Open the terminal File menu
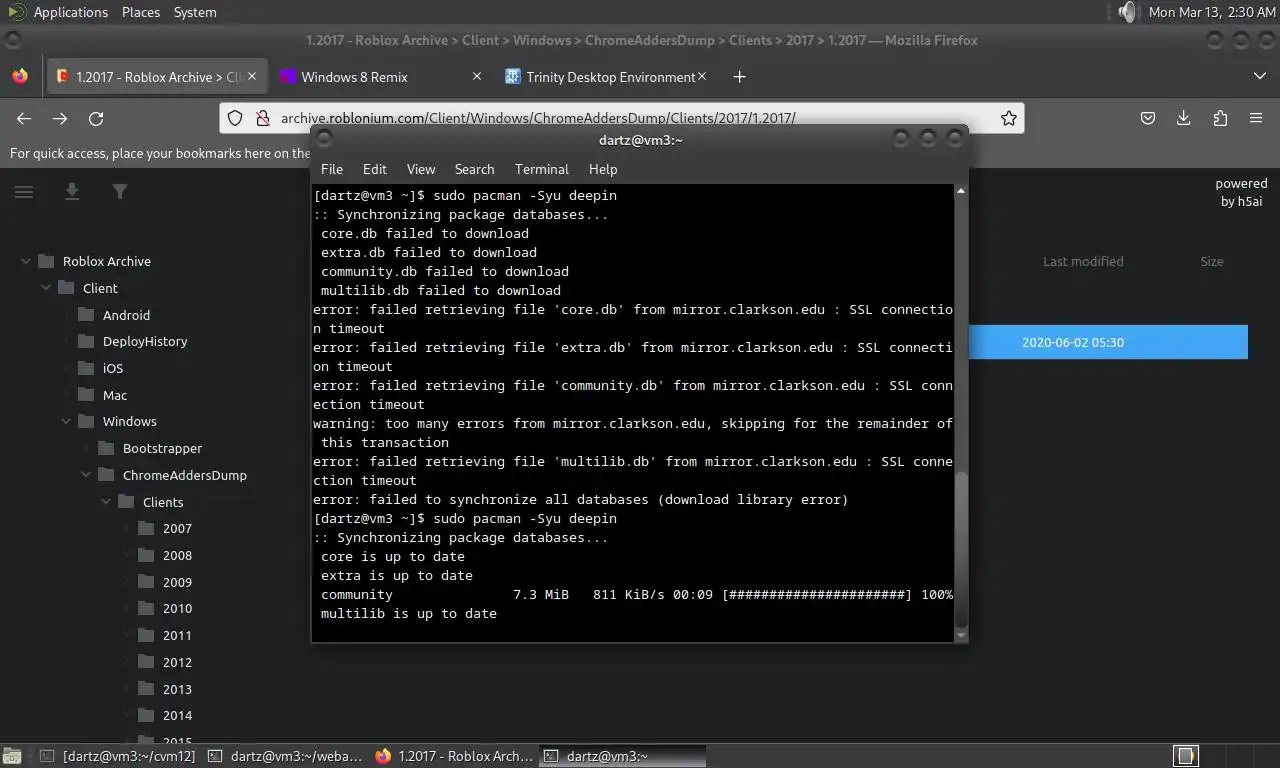The height and width of the screenshot is (768, 1280). click(332, 169)
